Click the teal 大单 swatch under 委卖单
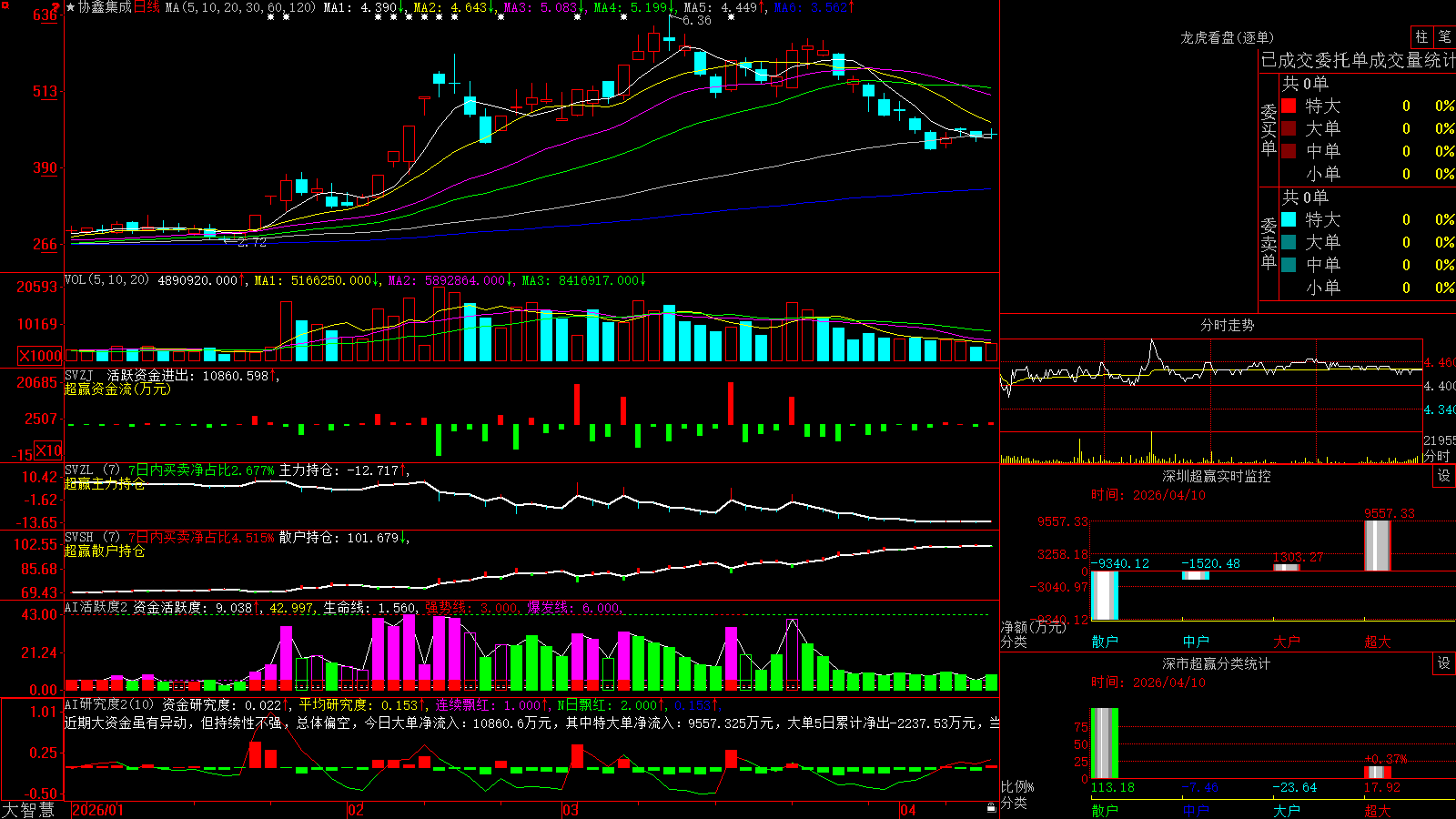 pyautogui.click(x=1289, y=242)
